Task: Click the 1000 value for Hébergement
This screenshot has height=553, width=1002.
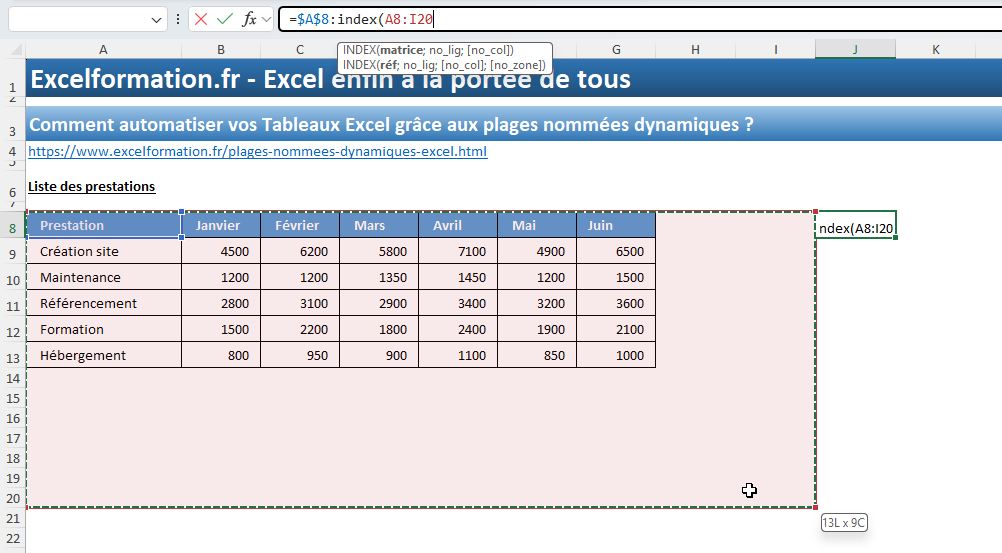Action: (x=616, y=355)
